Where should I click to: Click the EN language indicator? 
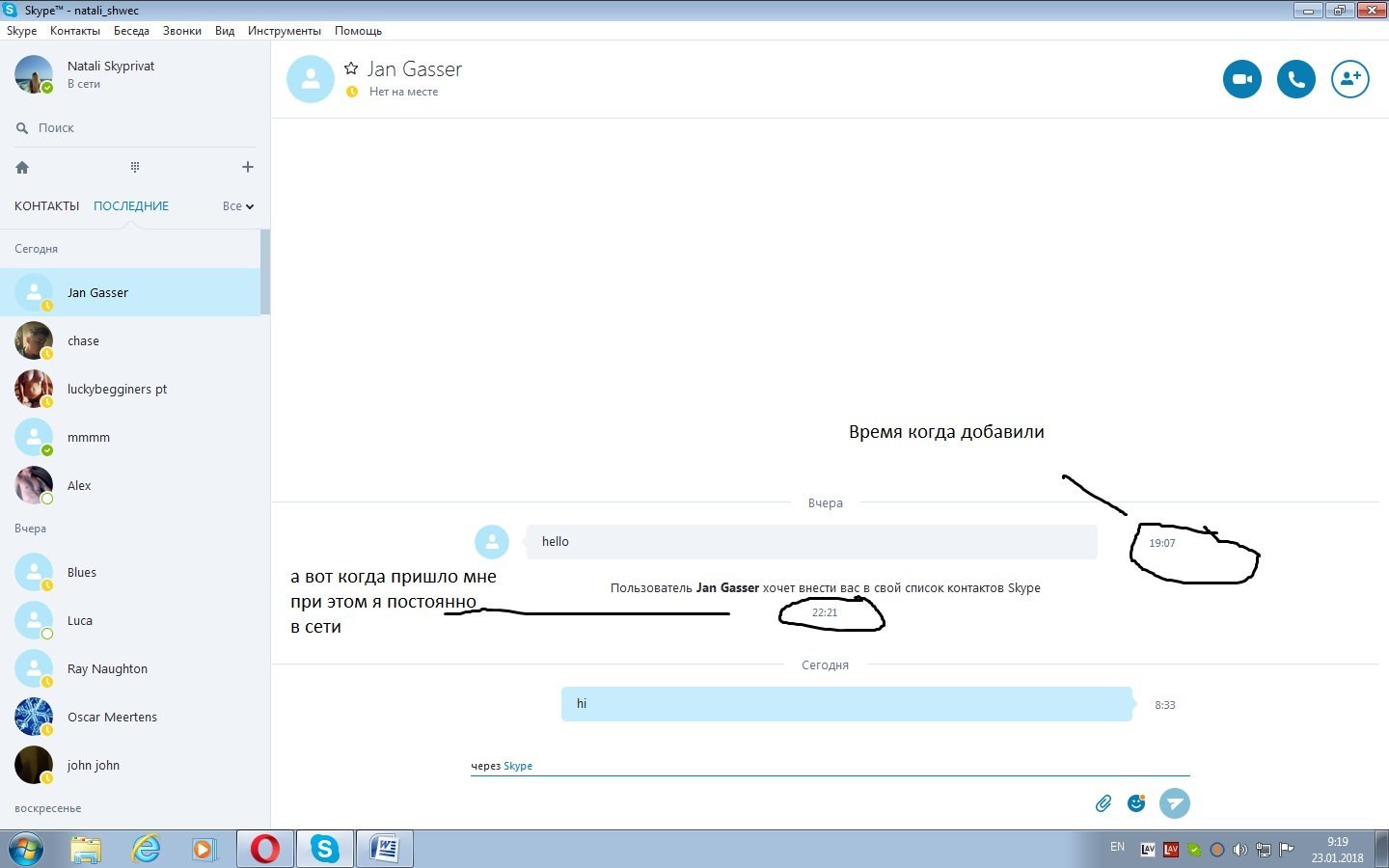[x=1117, y=847]
